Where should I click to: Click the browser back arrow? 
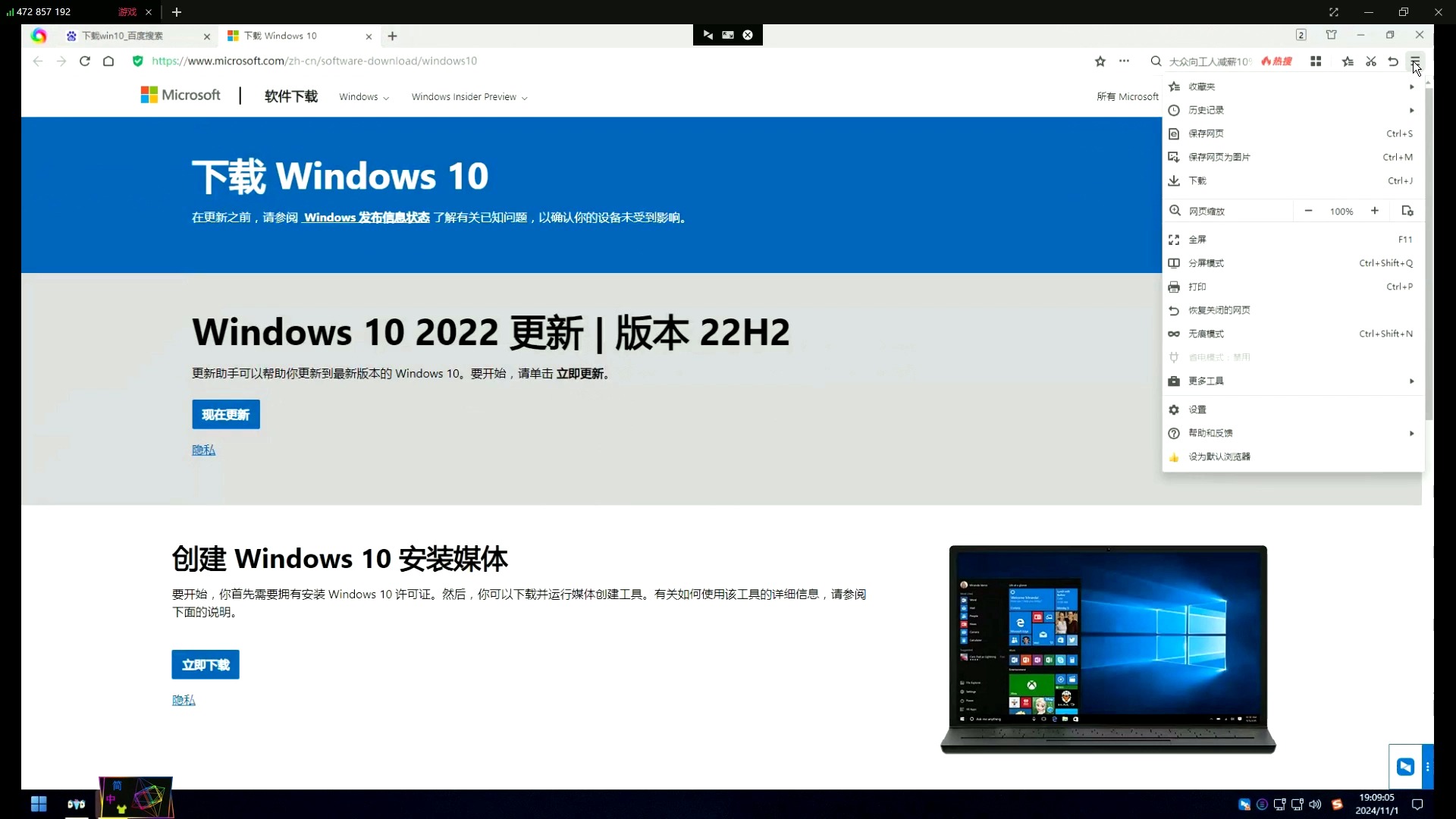38,61
